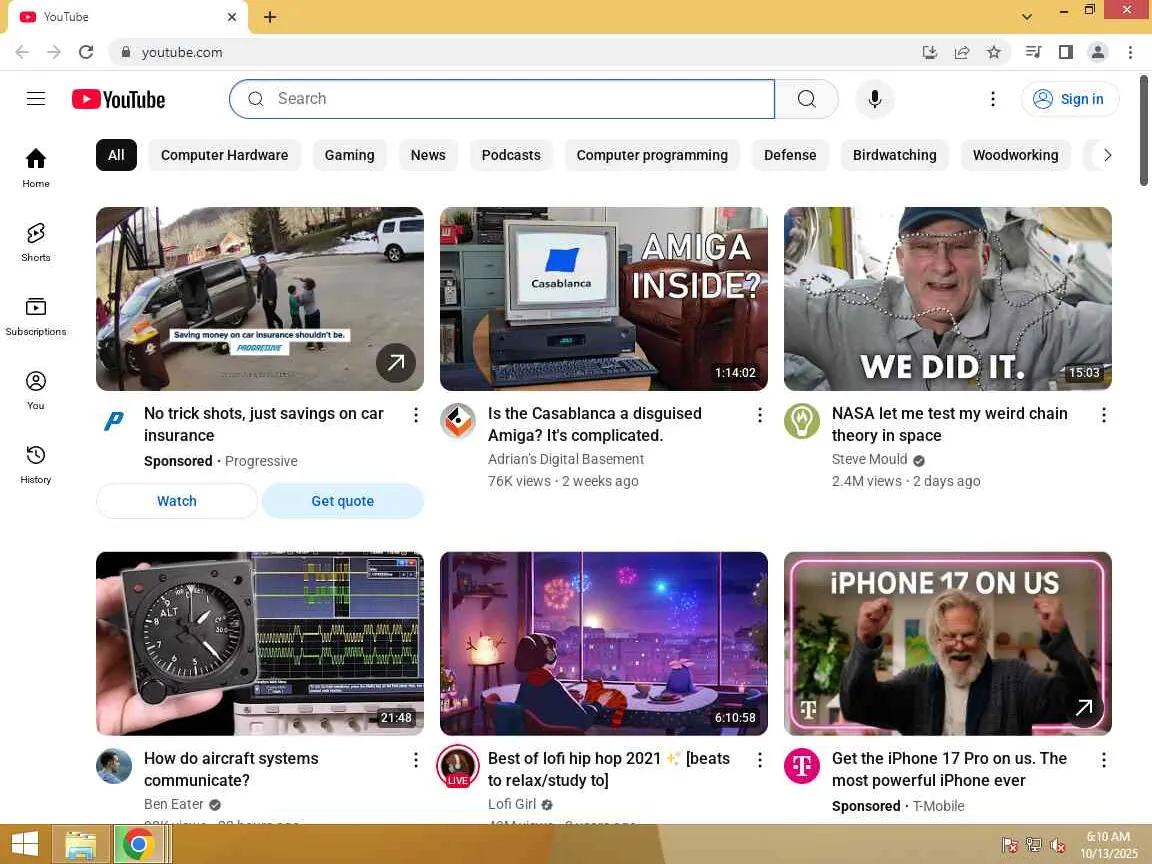Click volume icon in system tray
This screenshot has width=1152, height=864.
coord(1058,845)
